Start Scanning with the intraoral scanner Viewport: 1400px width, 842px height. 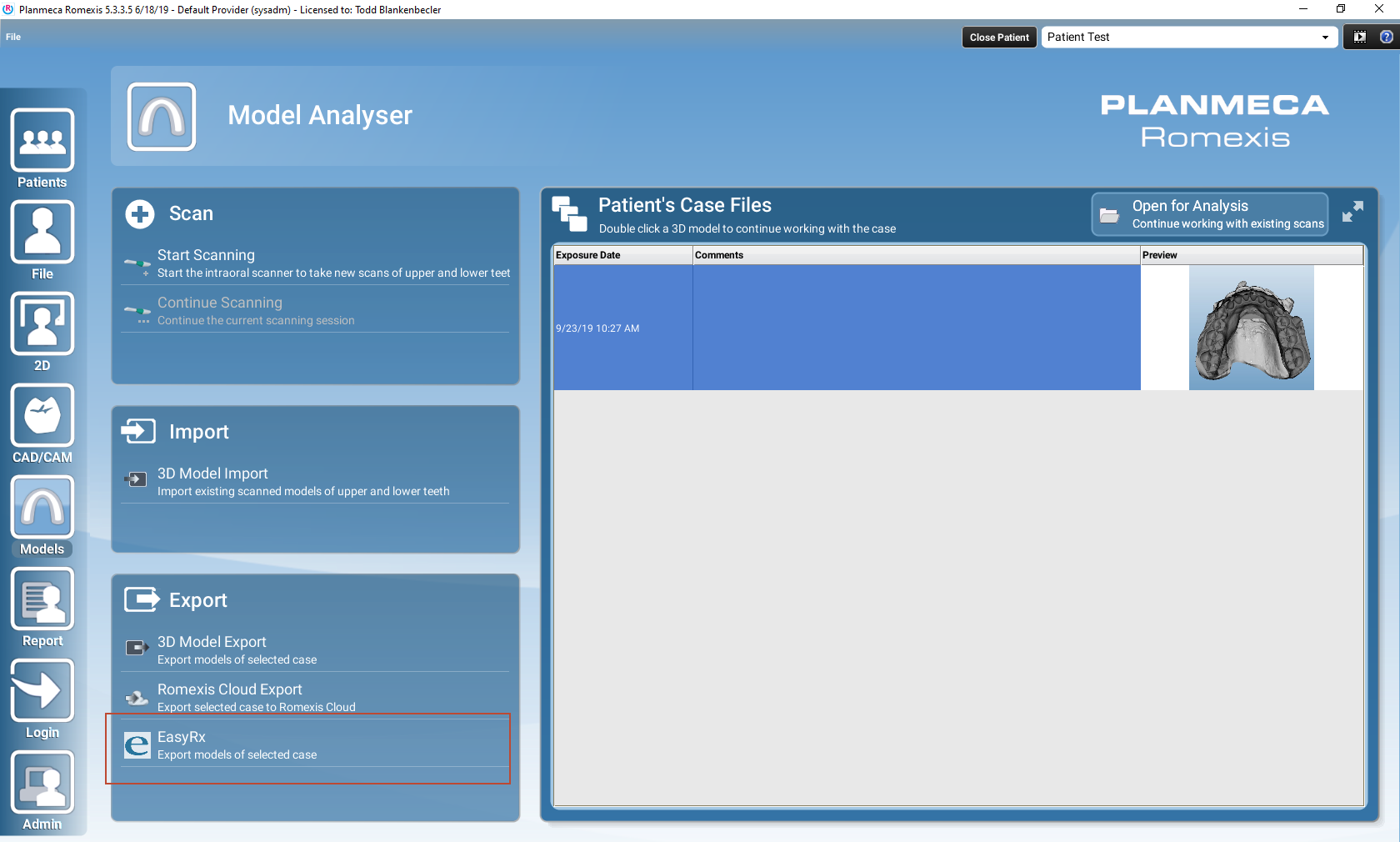click(x=316, y=263)
